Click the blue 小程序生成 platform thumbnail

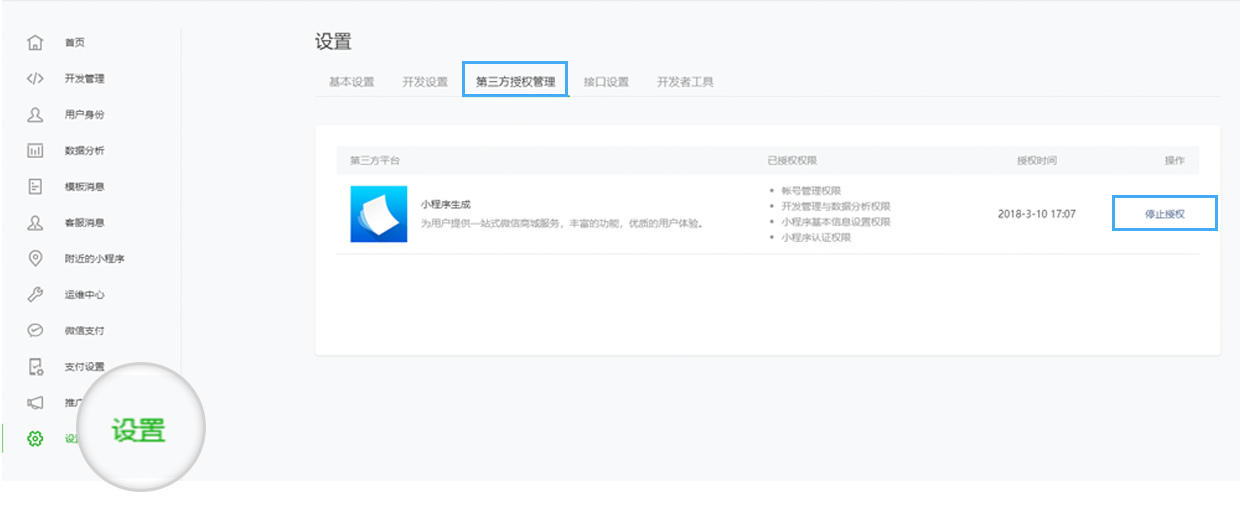coord(378,214)
